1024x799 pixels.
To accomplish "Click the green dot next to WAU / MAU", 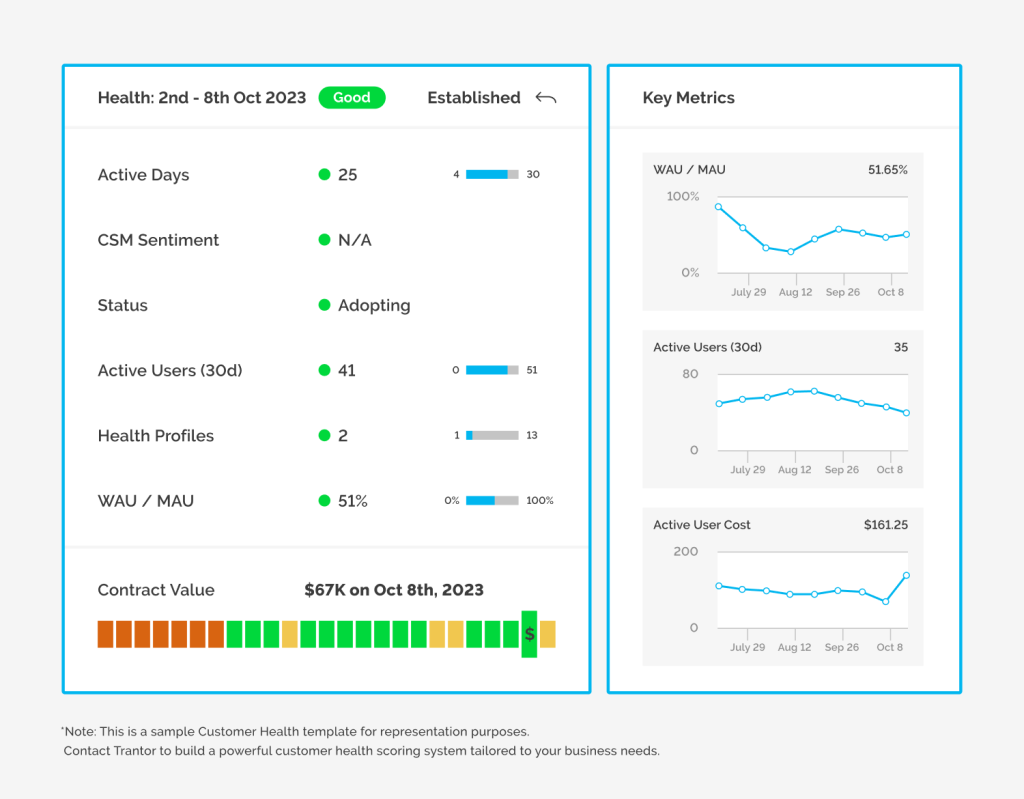I will [327, 501].
